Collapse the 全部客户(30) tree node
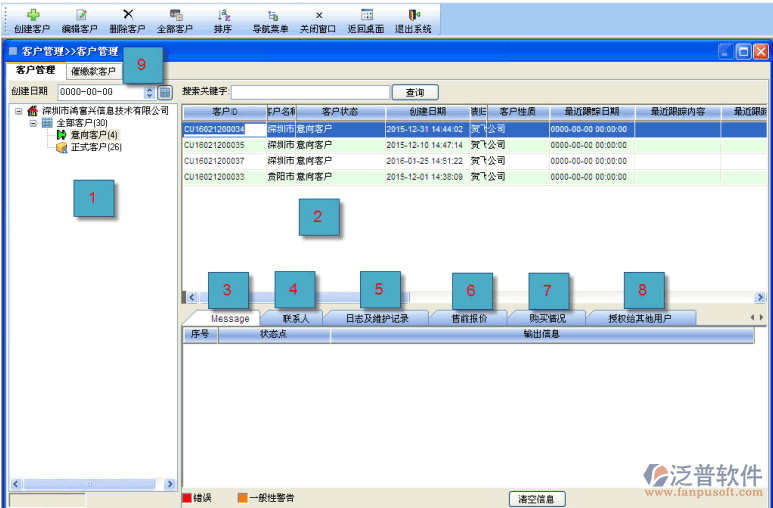 [33, 123]
